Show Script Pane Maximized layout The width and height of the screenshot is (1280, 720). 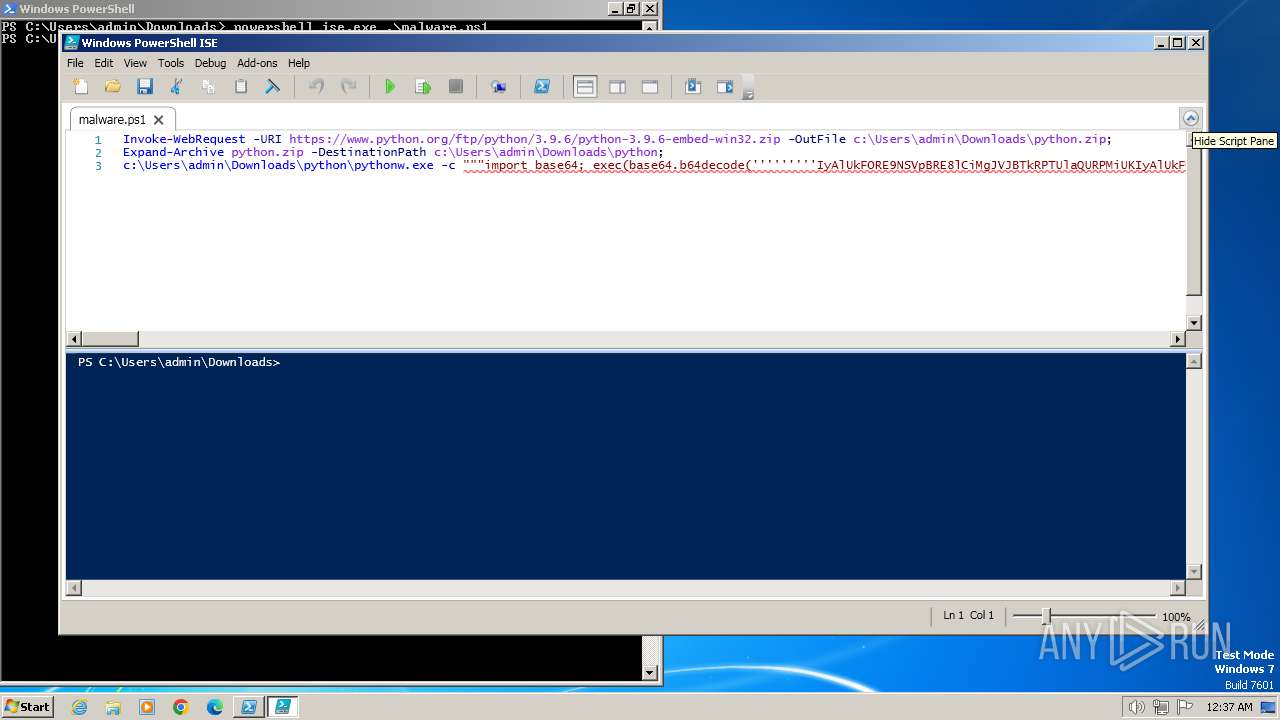click(650, 87)
